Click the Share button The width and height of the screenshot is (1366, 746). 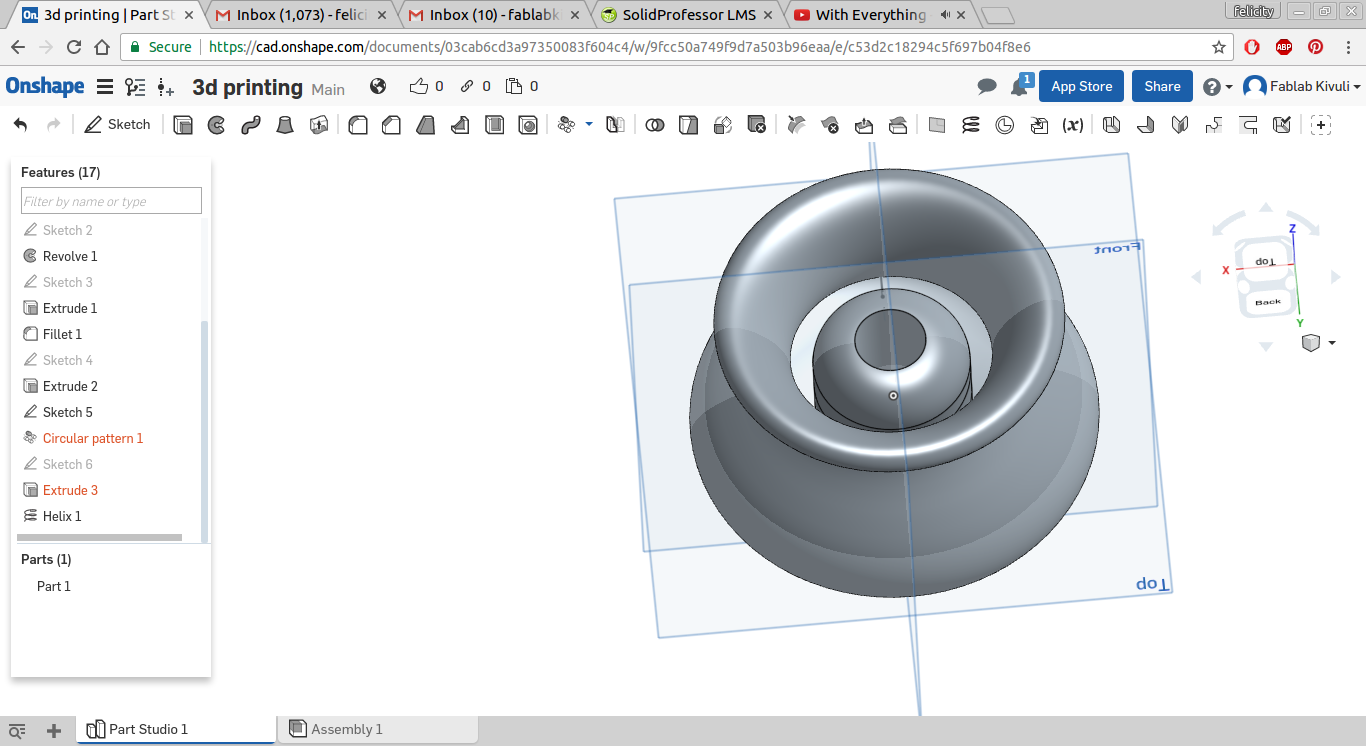[1162, 87]
